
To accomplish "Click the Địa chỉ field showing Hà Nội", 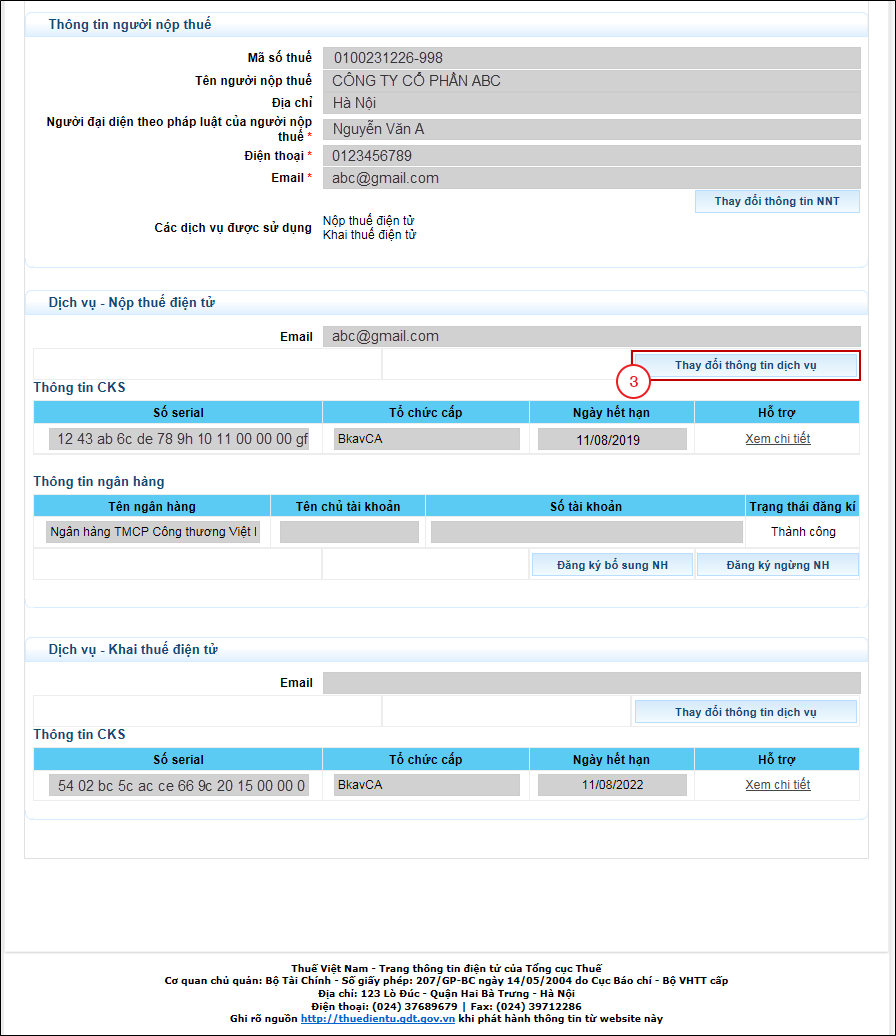I will [x=591, y=103].
